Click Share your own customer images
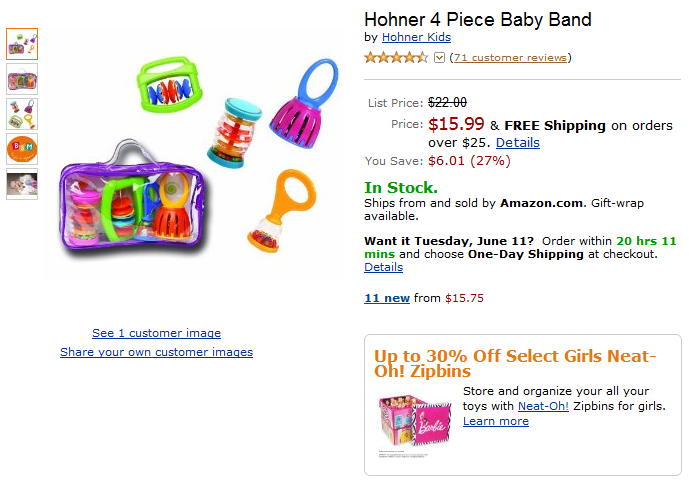Screen dimensions: 689x490 pyautogui.click(x=156, y=352)
